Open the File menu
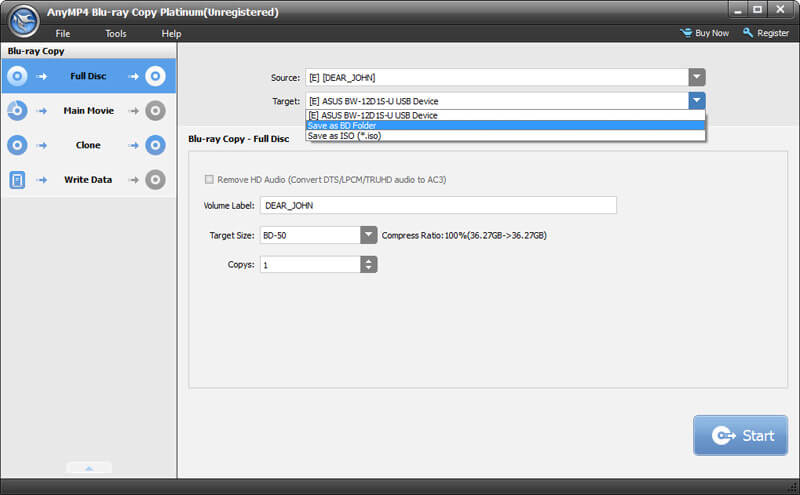 click(x=63, y=33)
